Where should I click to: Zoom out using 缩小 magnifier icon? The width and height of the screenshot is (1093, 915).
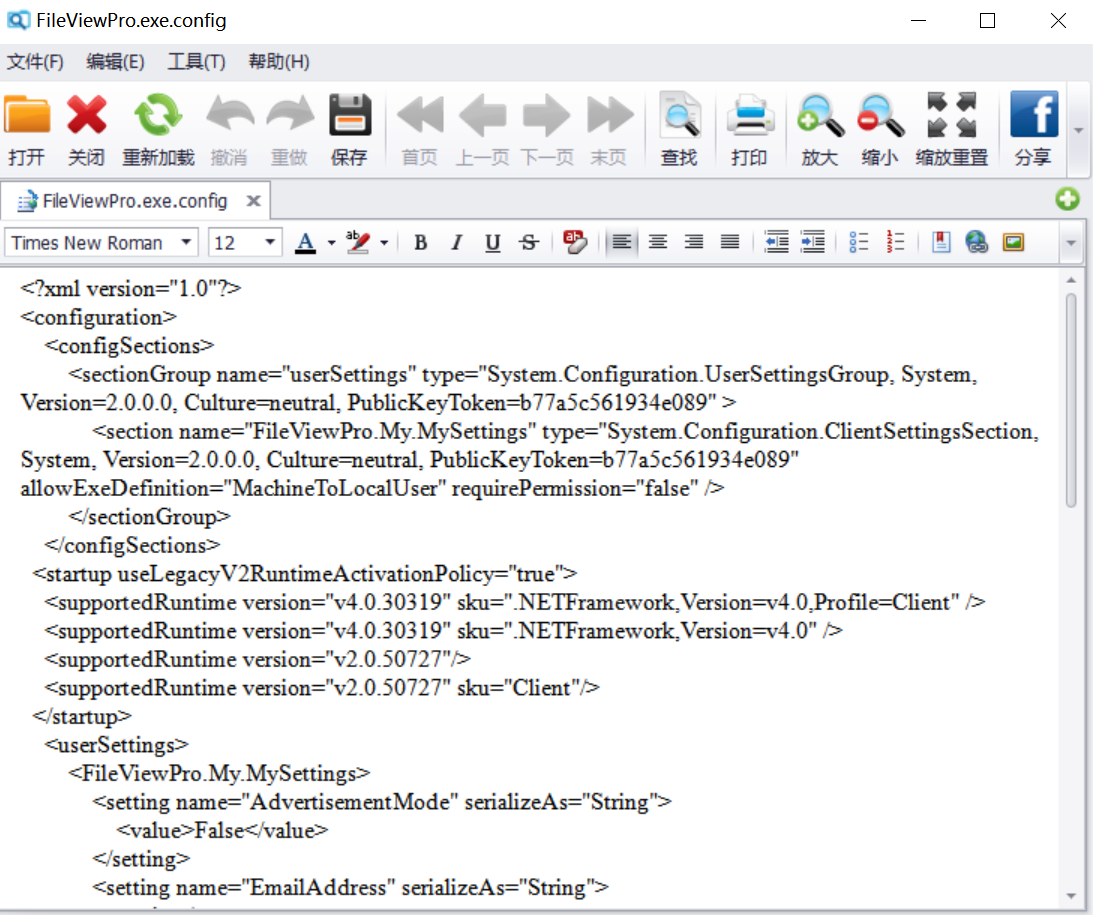click(880, 130)
